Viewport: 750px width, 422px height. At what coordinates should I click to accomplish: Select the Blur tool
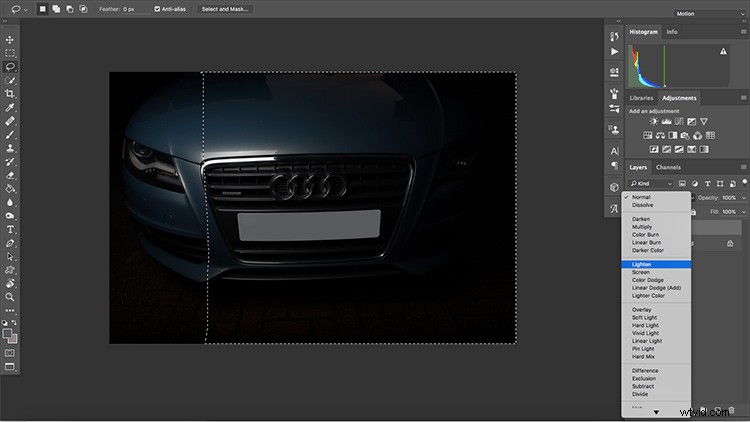click(x=10, y=202)
